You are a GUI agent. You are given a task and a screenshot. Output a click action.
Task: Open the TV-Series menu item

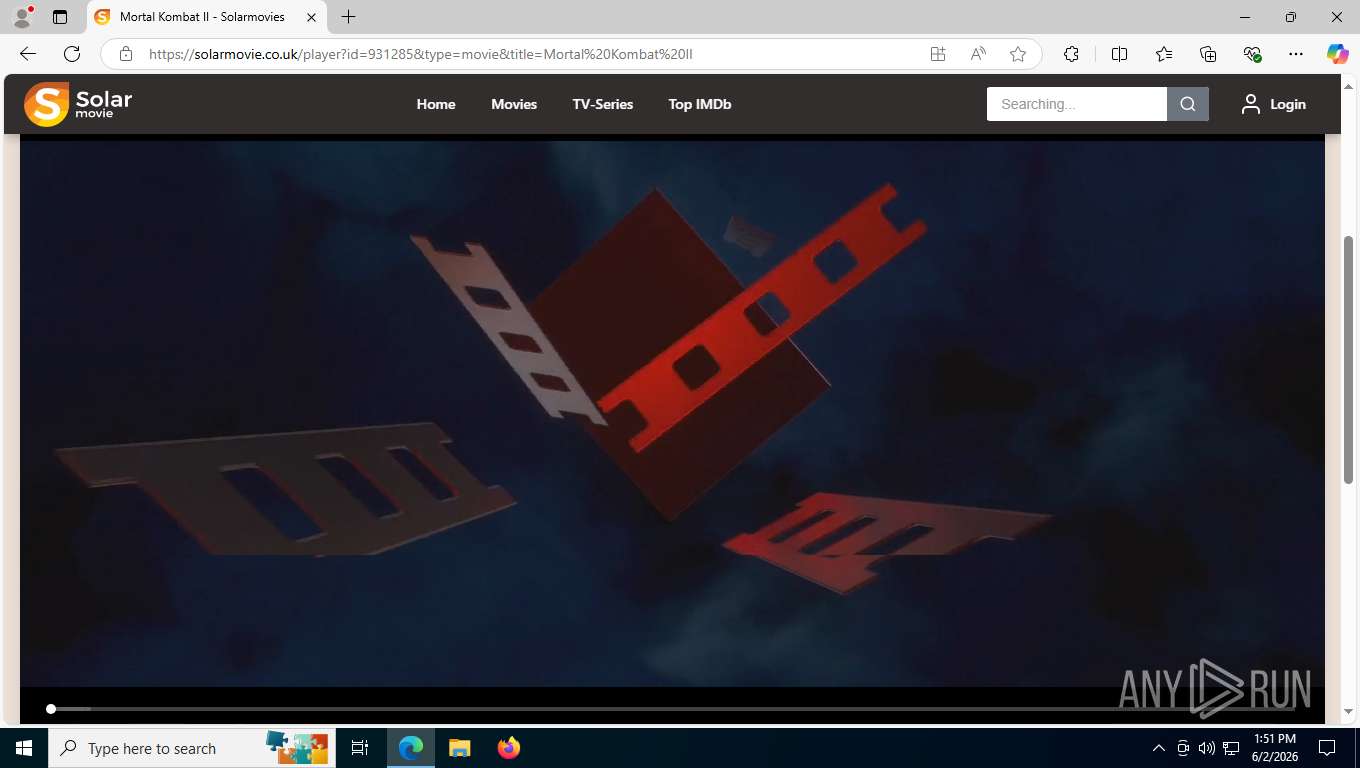[x=603, y=104]
